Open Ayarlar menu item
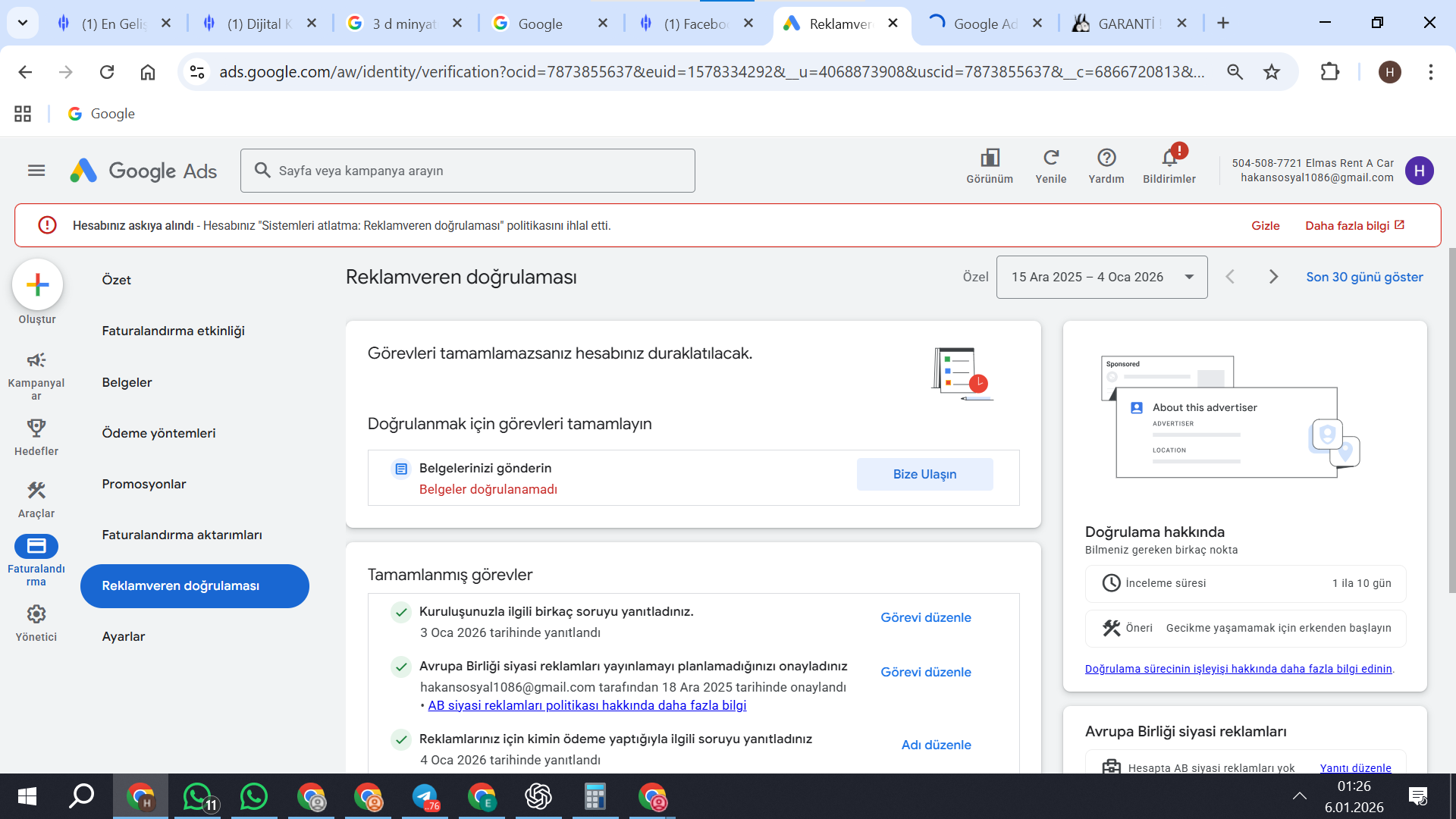The image size is (1456, 819). (x=124, y=637)
